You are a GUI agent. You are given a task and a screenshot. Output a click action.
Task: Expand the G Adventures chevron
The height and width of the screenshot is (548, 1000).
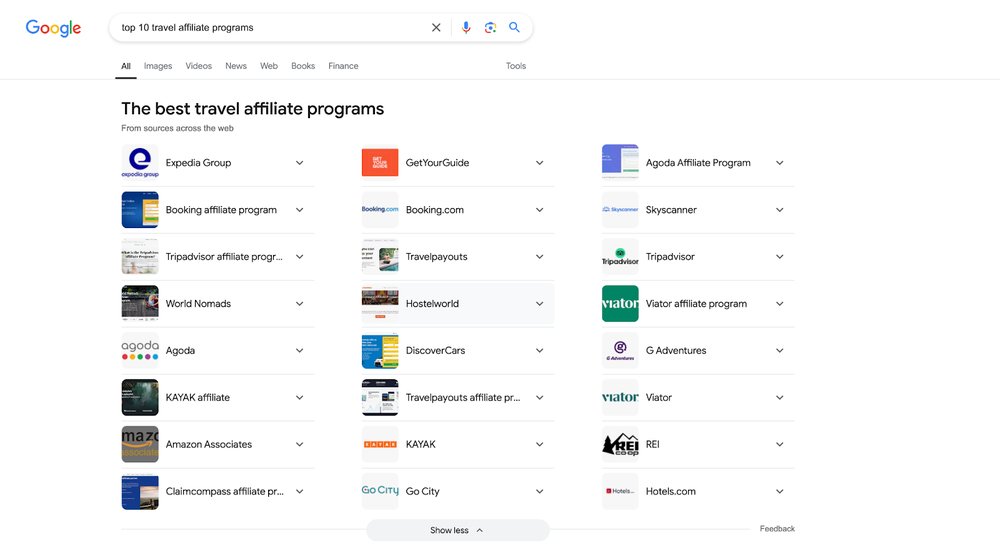pos(779,350)
